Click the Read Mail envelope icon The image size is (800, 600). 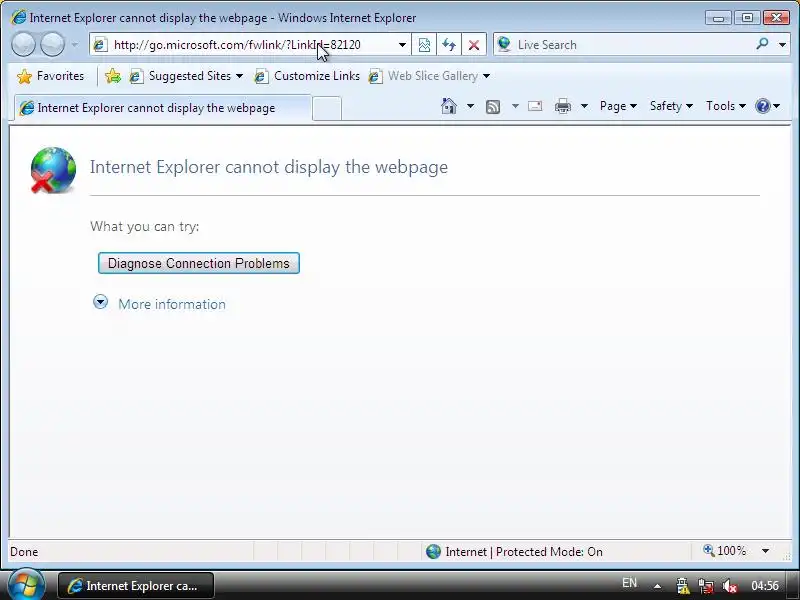(535, 106)
